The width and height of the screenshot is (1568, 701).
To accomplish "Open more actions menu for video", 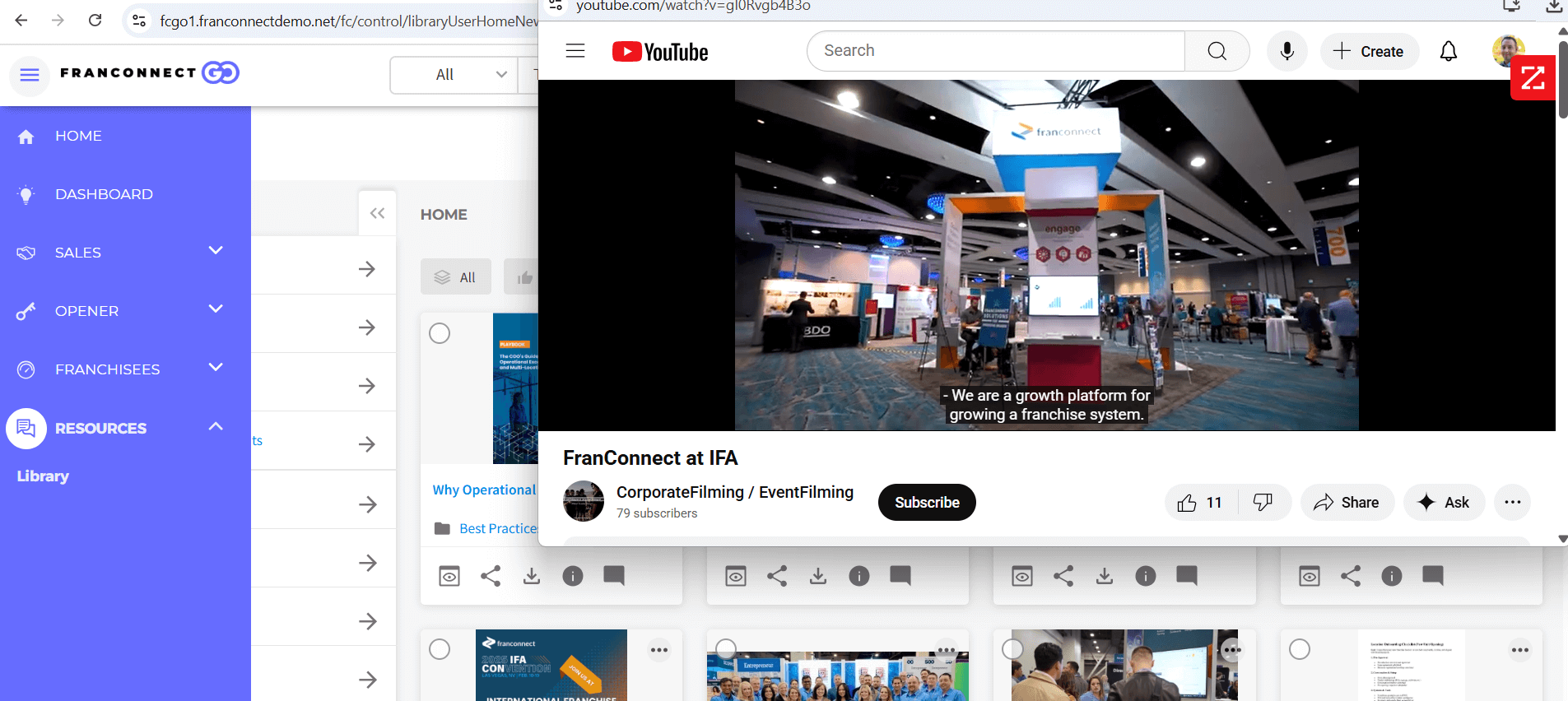I will click(x=1513, y=503).
